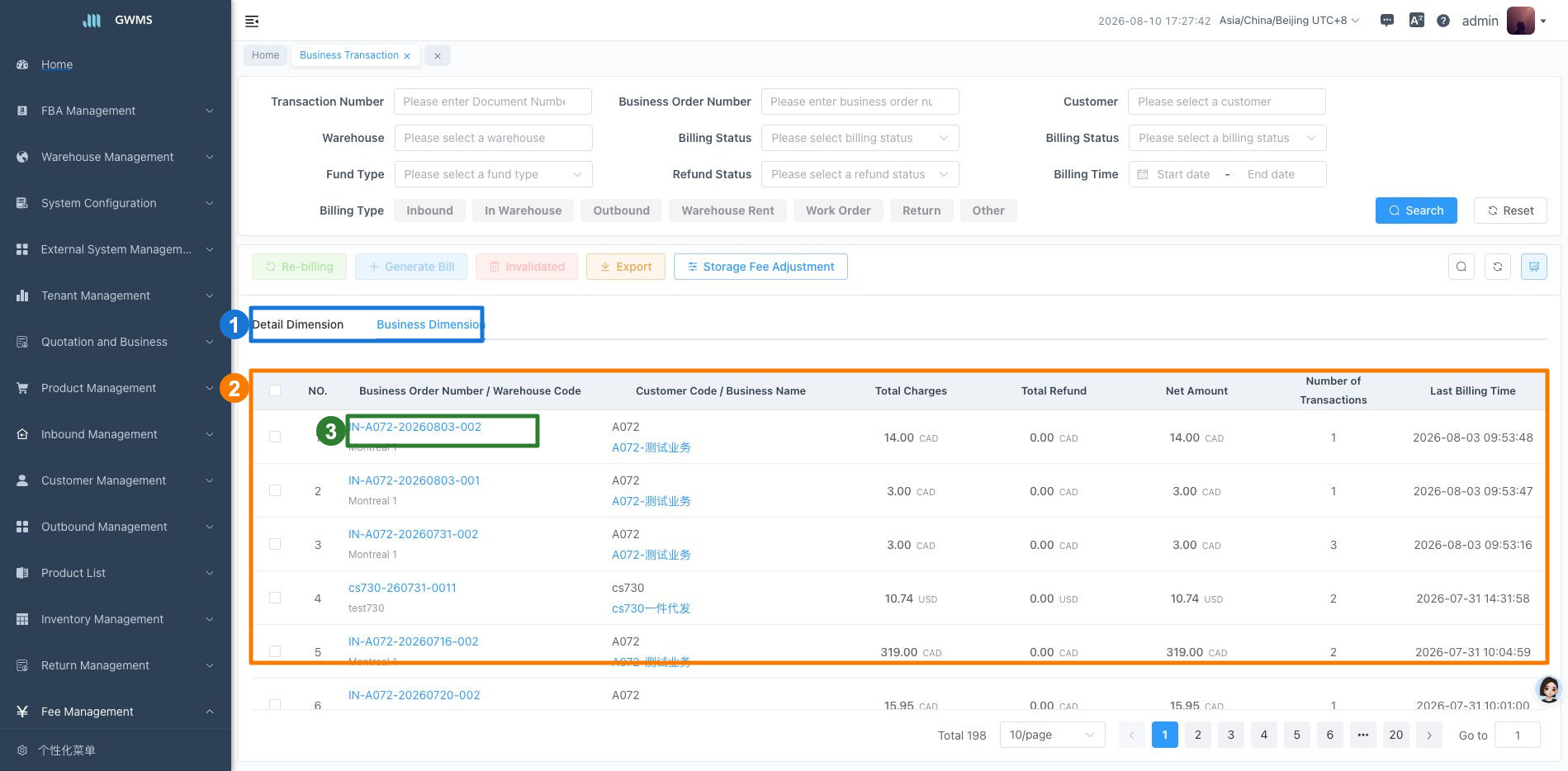Close the Business Transaction tab
The height and width of the screenshot is (771, 1568).
point(407,56)
